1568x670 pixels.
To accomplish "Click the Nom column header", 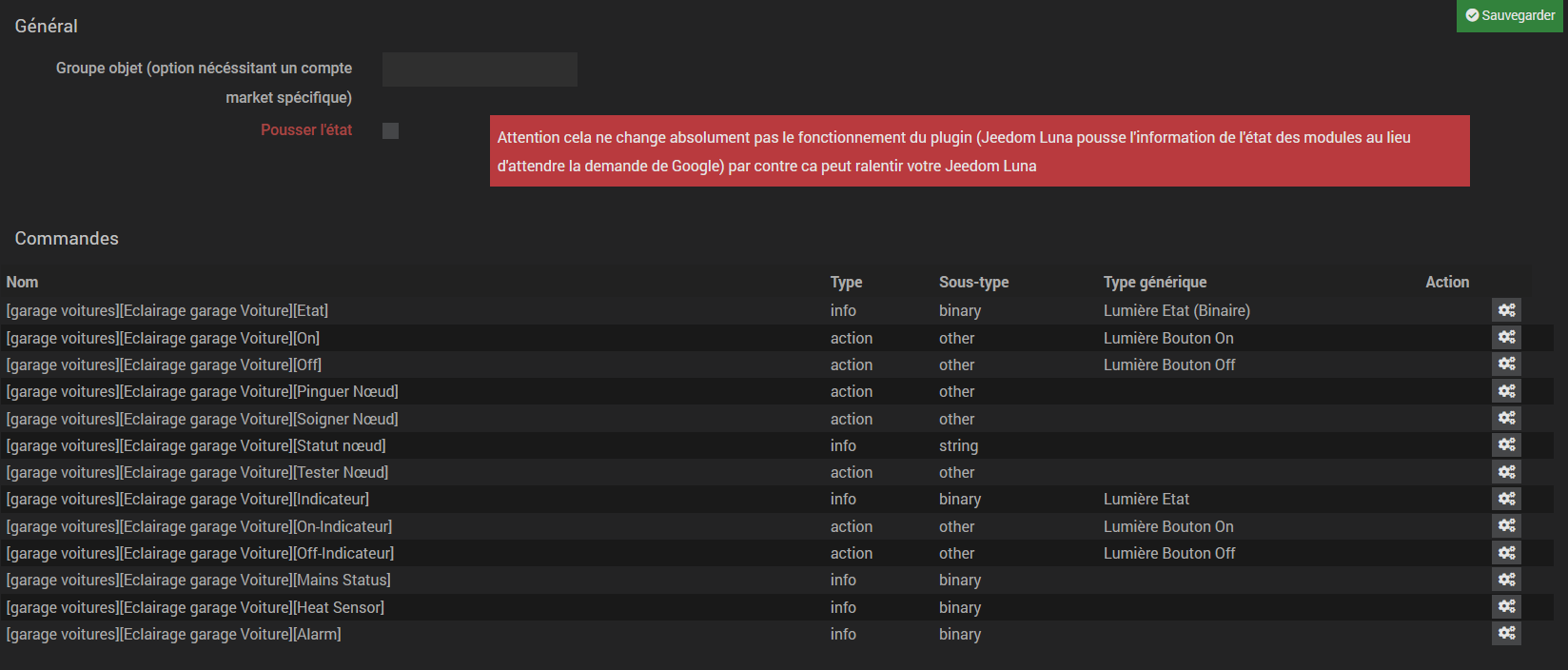I will 23,283.
